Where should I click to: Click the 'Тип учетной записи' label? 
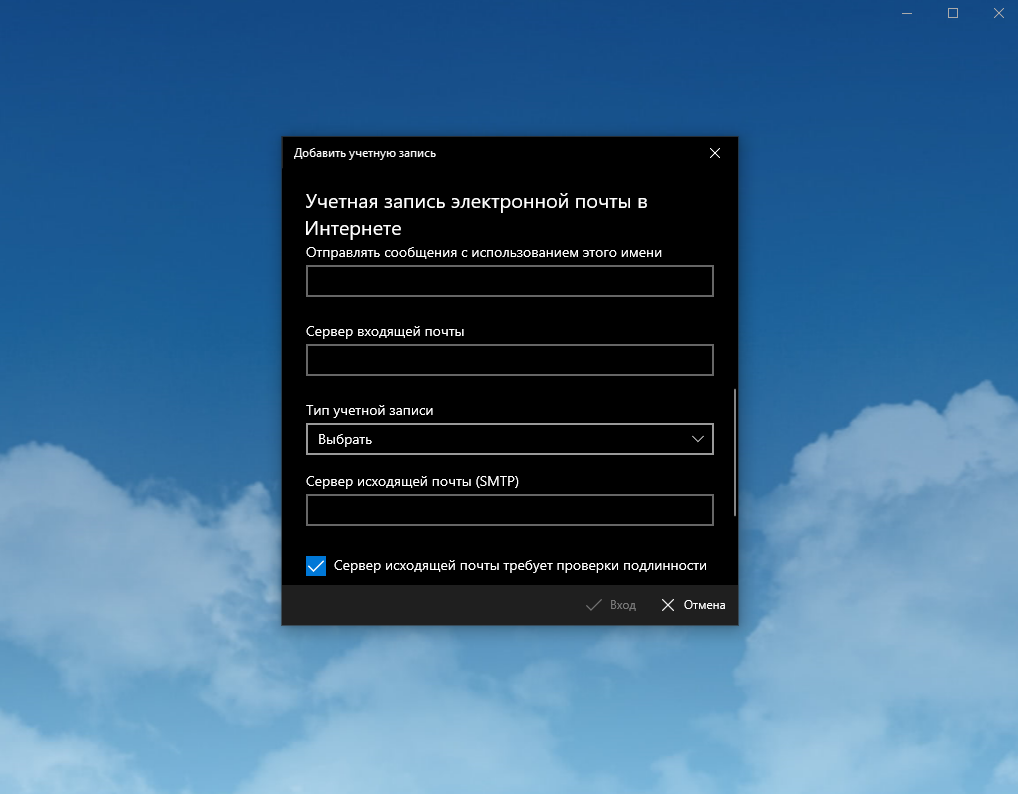click(369, 410)
